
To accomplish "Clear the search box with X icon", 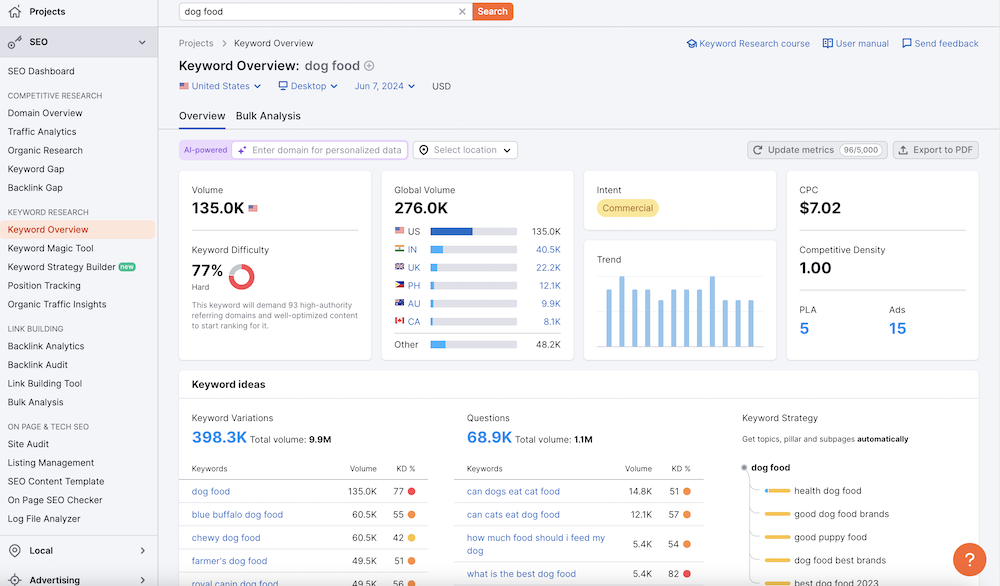I will click(x=462, y=12).
